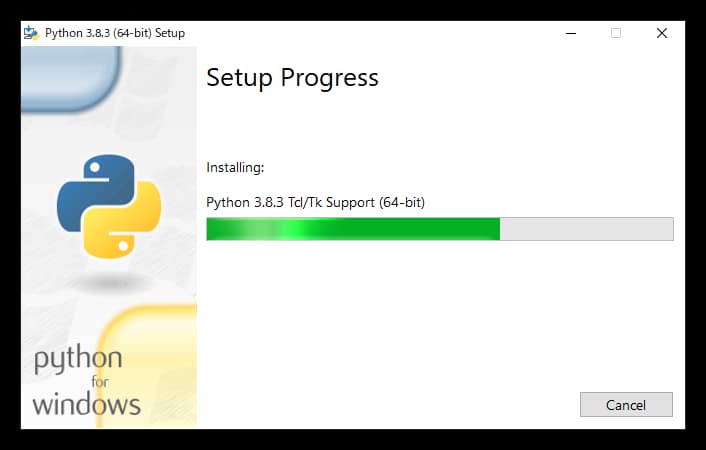Screen dimensions: 706x450
Task: Click the title bar text Python 3.8.3 Setup
Action: click(115, 33)
